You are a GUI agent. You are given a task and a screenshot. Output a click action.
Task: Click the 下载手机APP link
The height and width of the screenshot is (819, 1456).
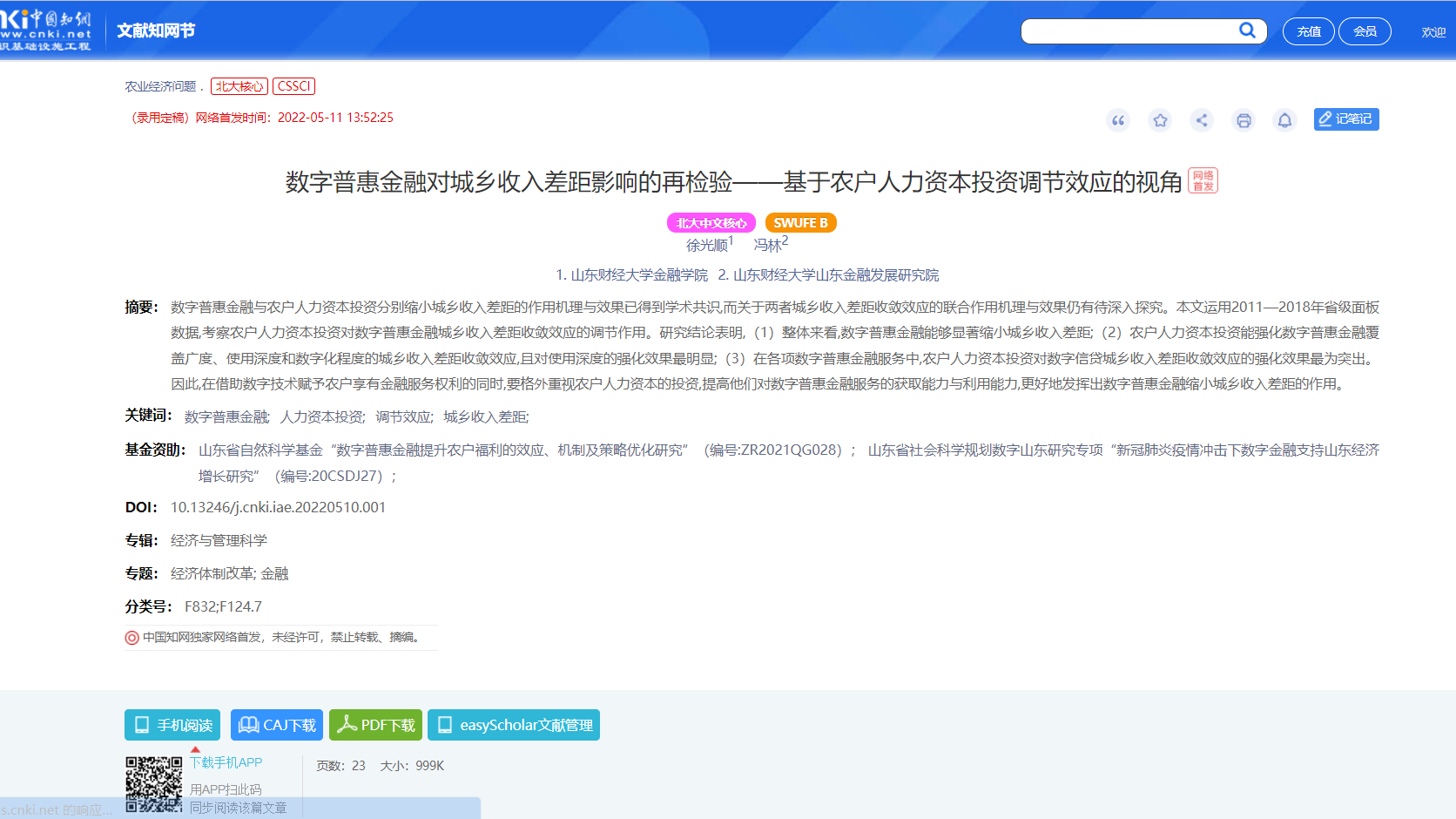(x=226, y=762)
